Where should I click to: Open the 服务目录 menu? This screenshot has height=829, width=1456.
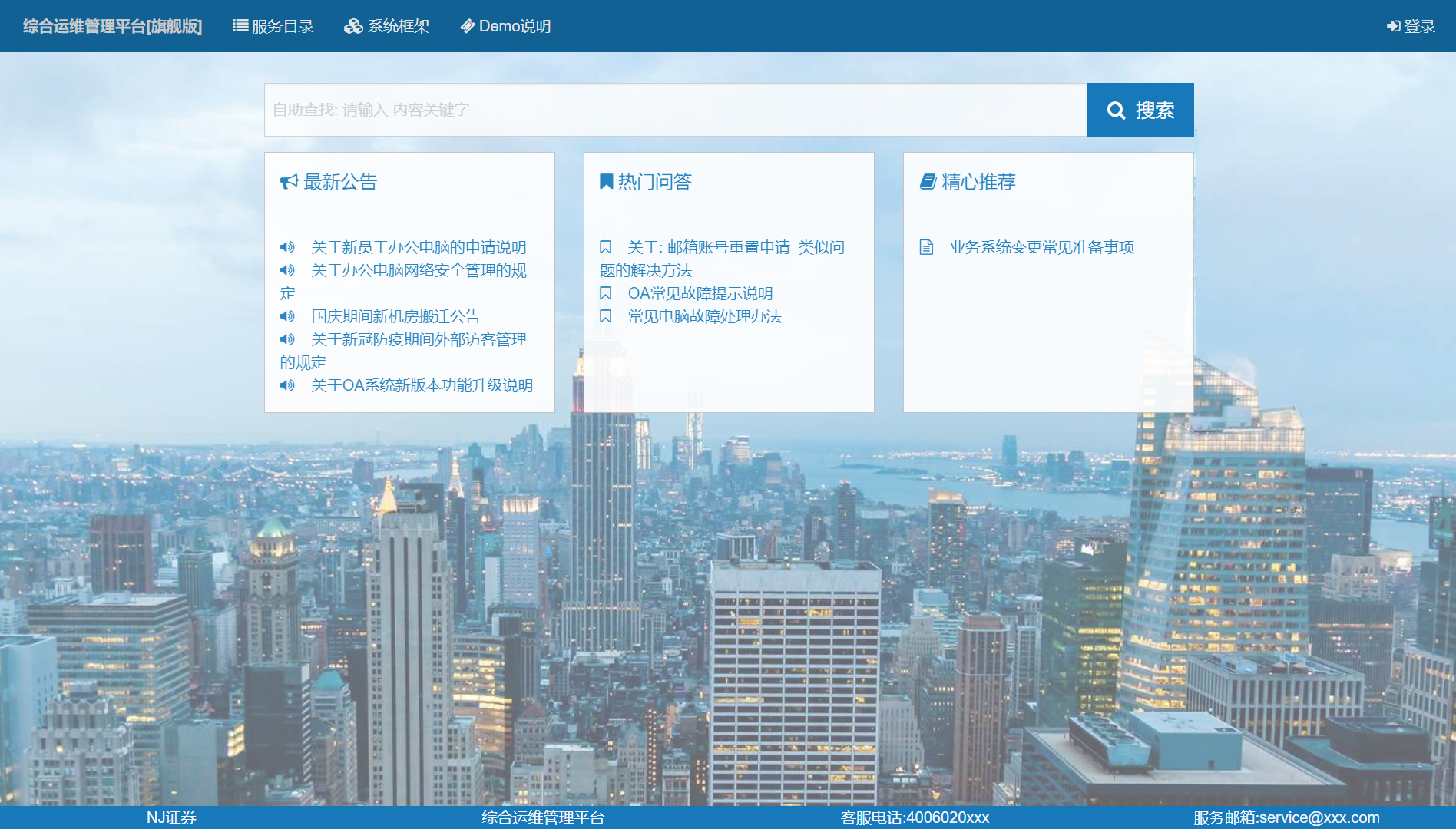tap(273, 26)
